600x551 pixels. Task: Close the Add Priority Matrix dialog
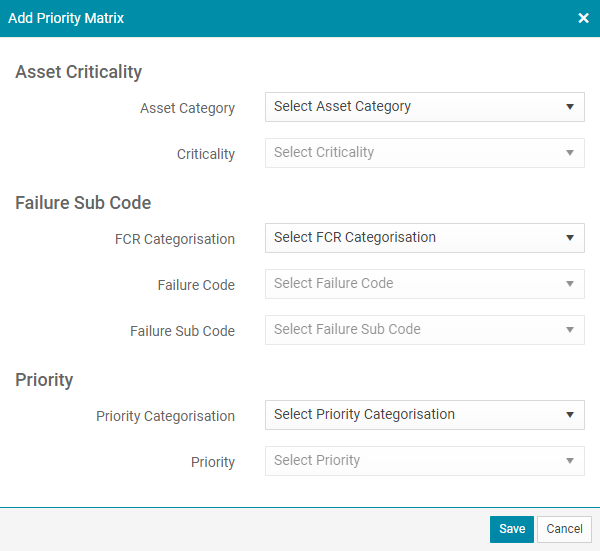coord(583,18)
